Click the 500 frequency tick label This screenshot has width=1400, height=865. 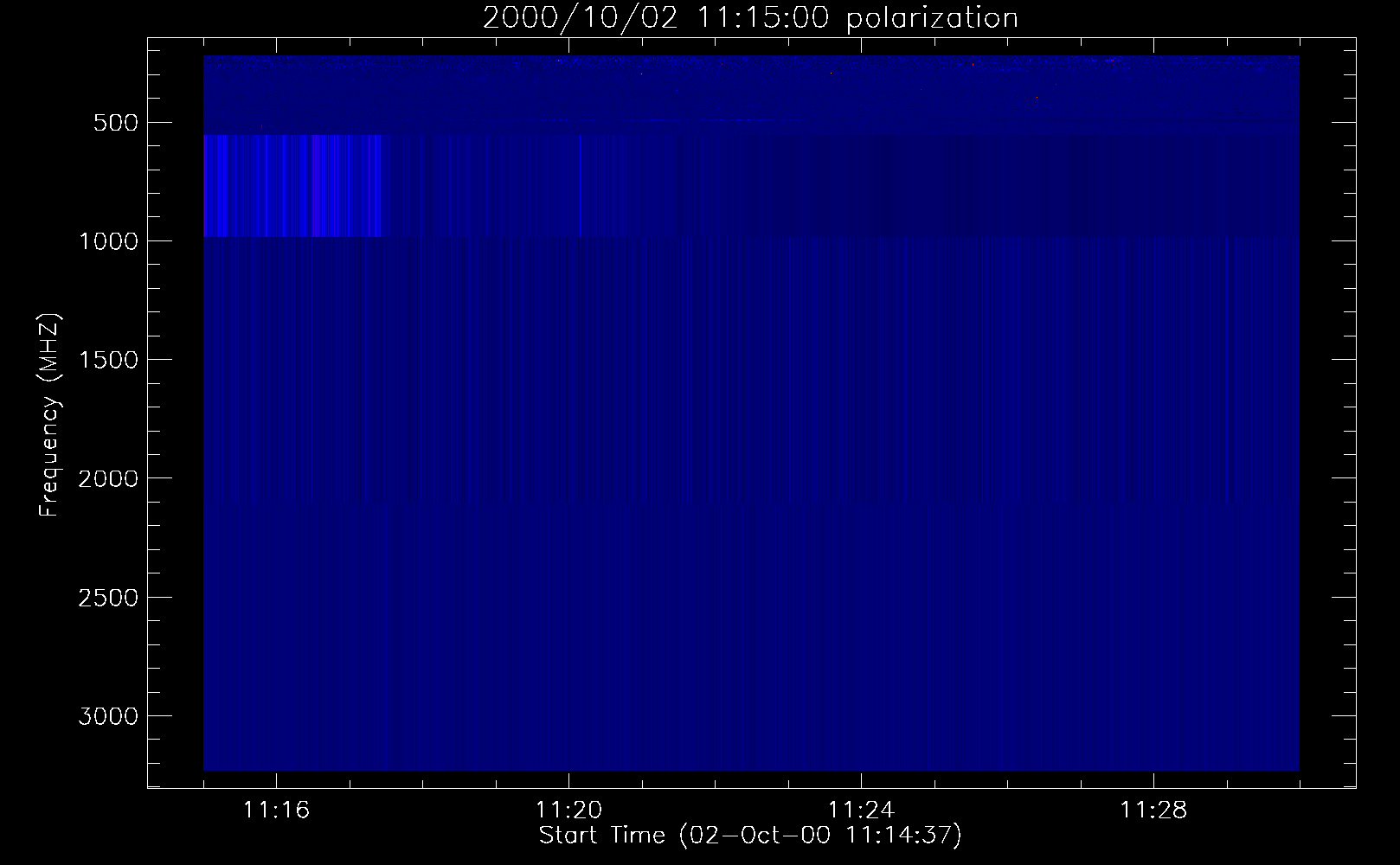pos(116,123)
